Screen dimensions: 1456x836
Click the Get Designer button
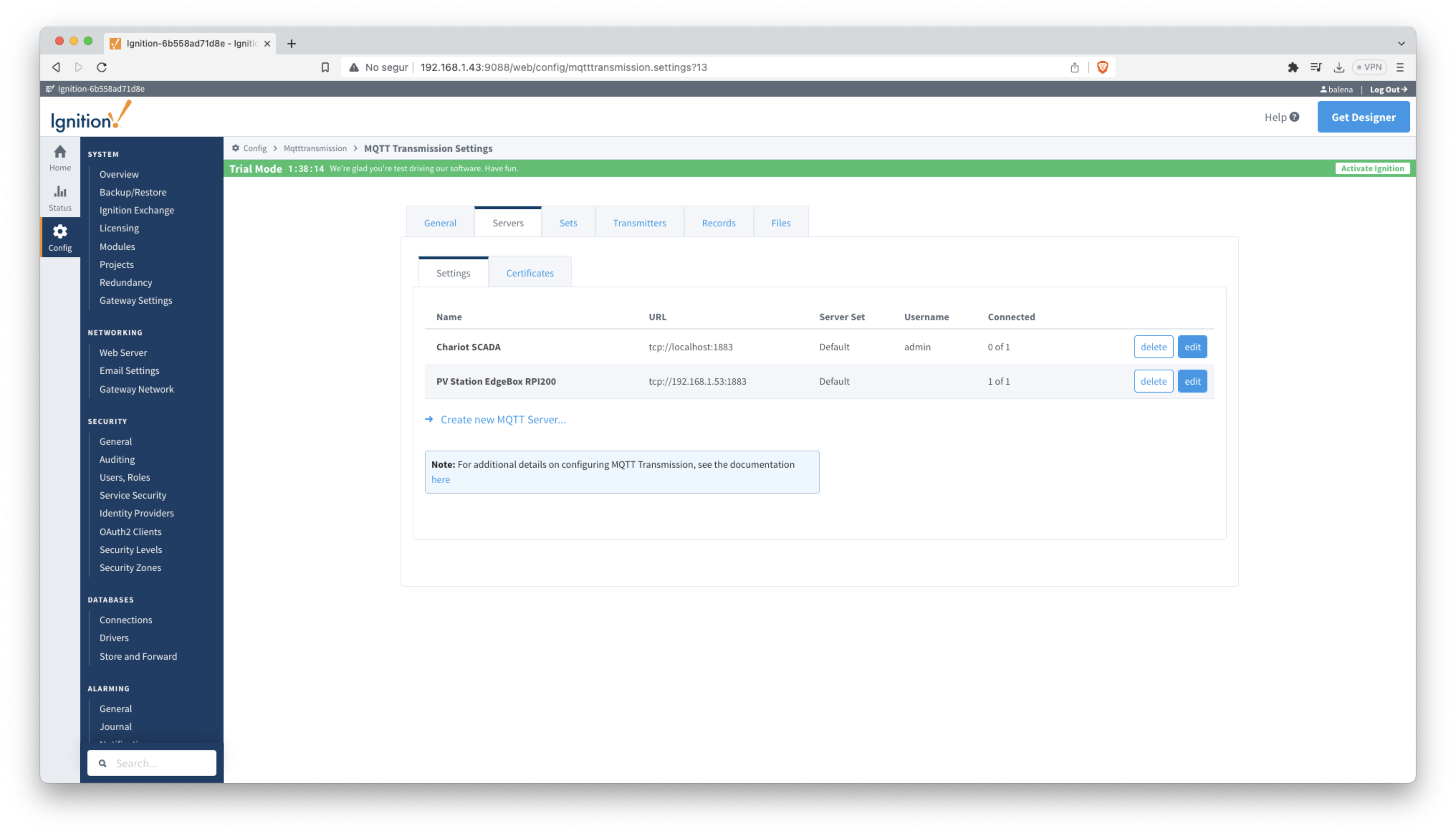pos(1363,117)
